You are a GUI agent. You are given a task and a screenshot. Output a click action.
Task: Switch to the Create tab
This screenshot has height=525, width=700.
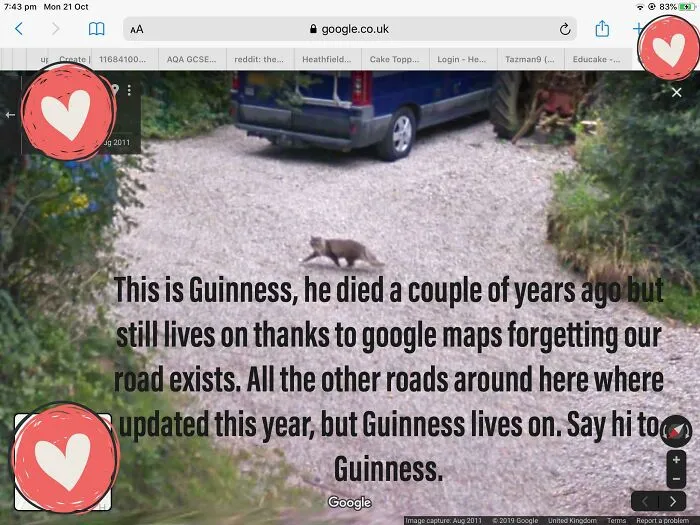[x=70, y=59]
